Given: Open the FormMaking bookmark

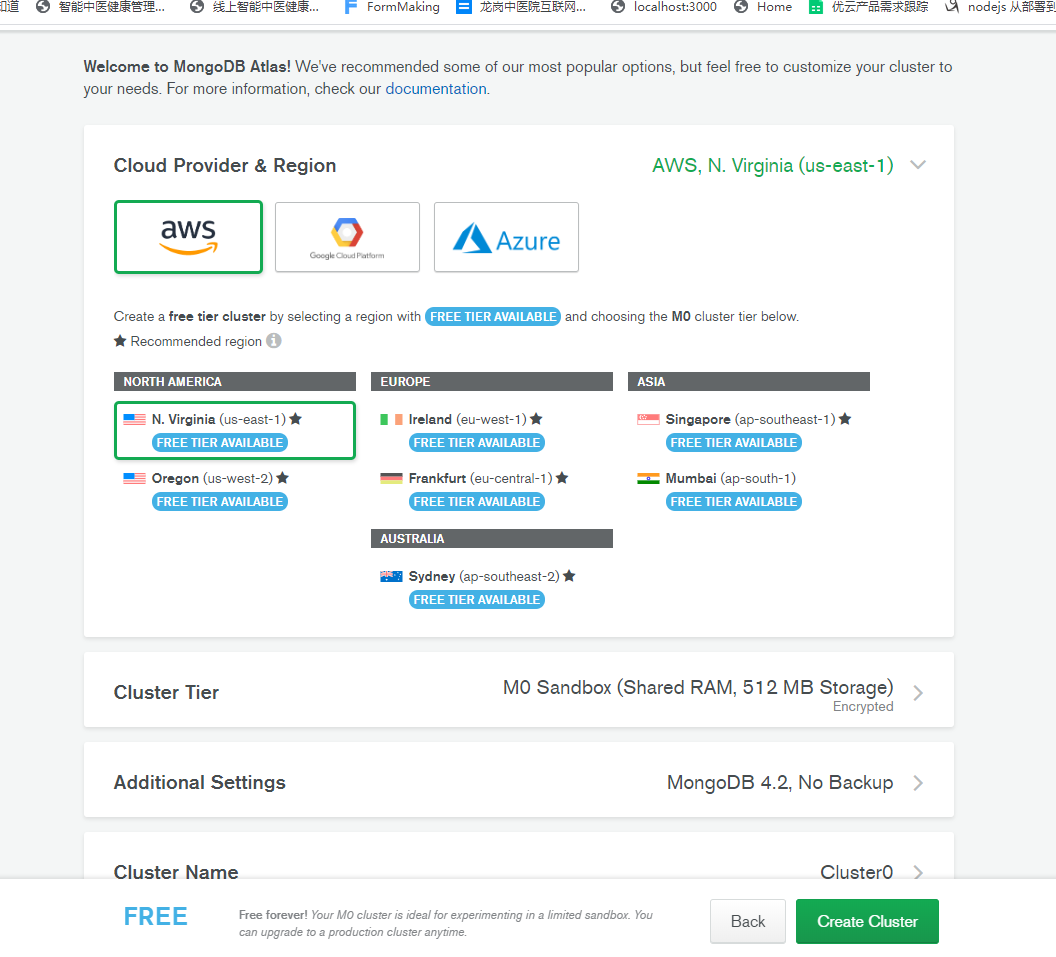Looking at the screenshot, I should [x=392, y=7].
